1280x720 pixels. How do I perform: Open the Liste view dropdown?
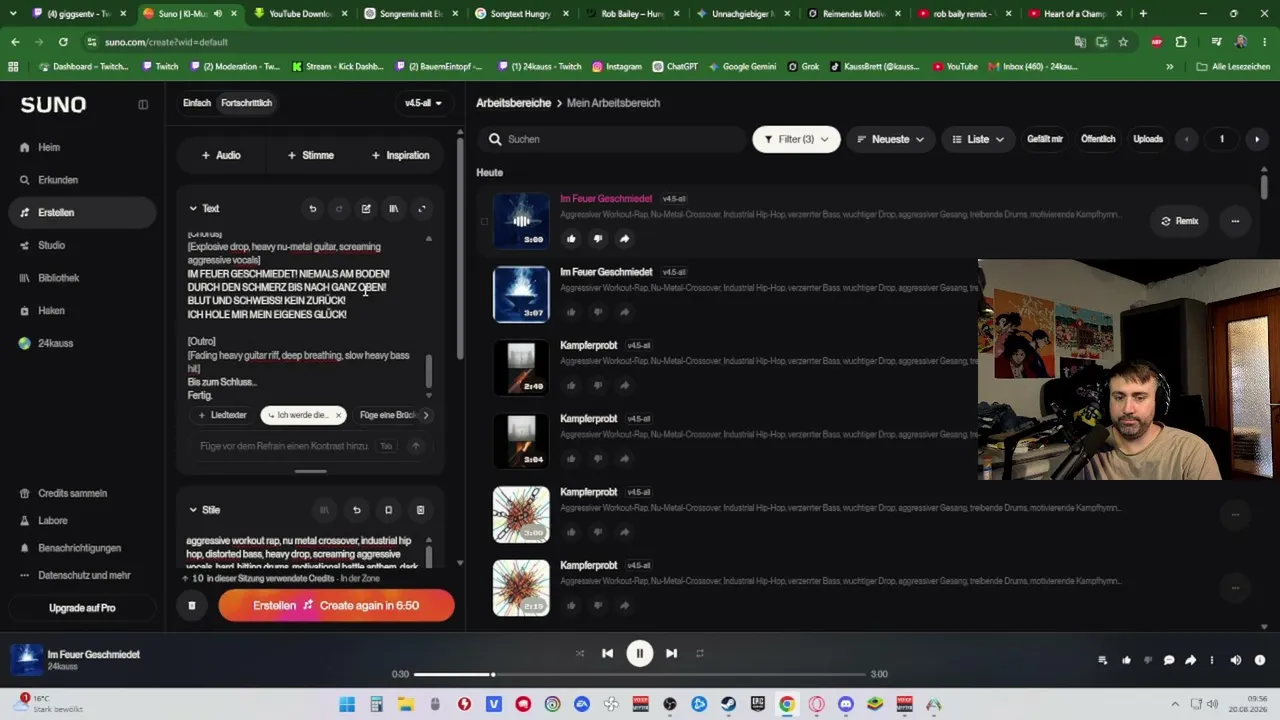point(978,139)
